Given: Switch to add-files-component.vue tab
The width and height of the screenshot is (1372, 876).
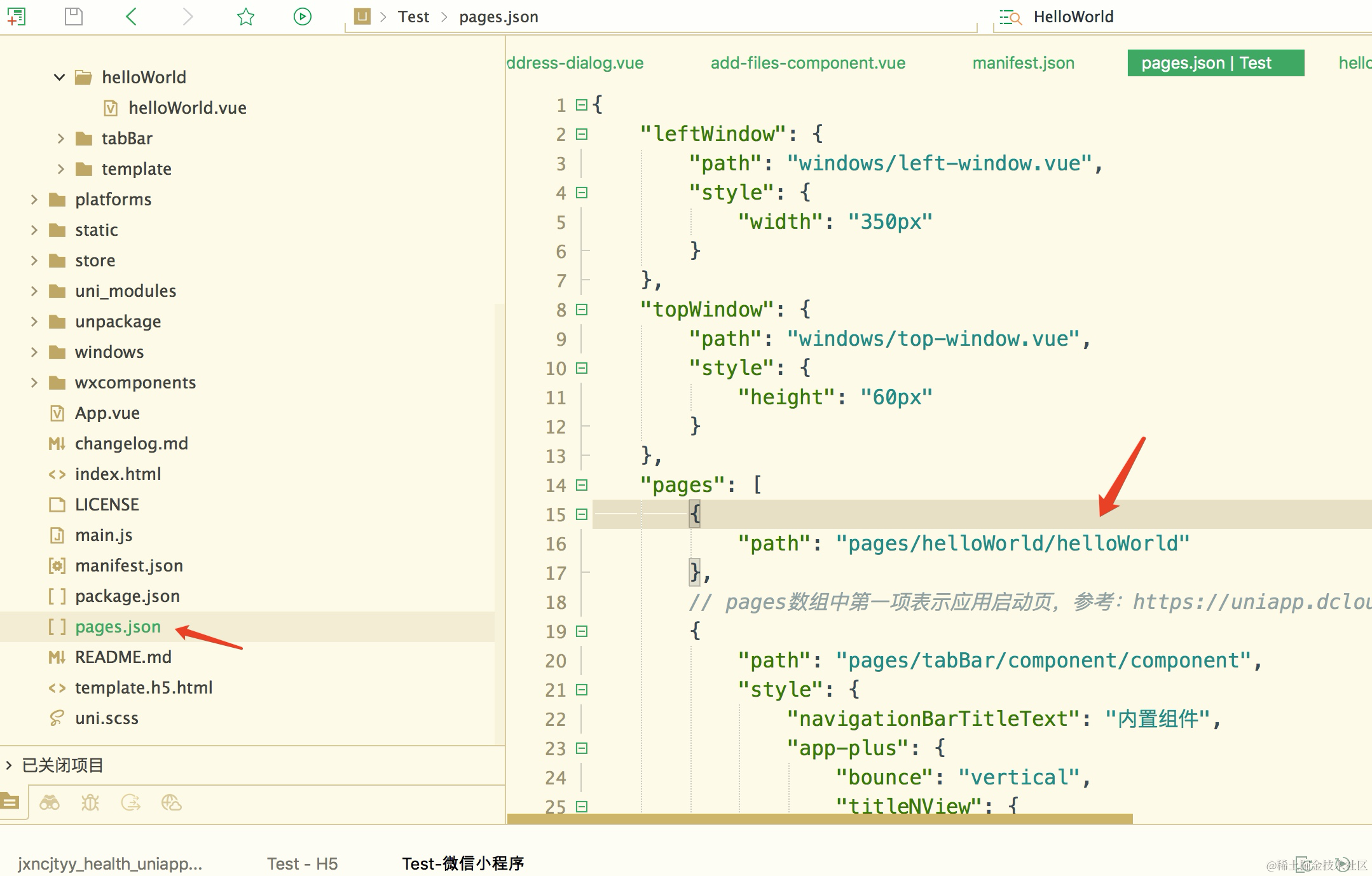Looking at the screenshot, I should 808,63.
